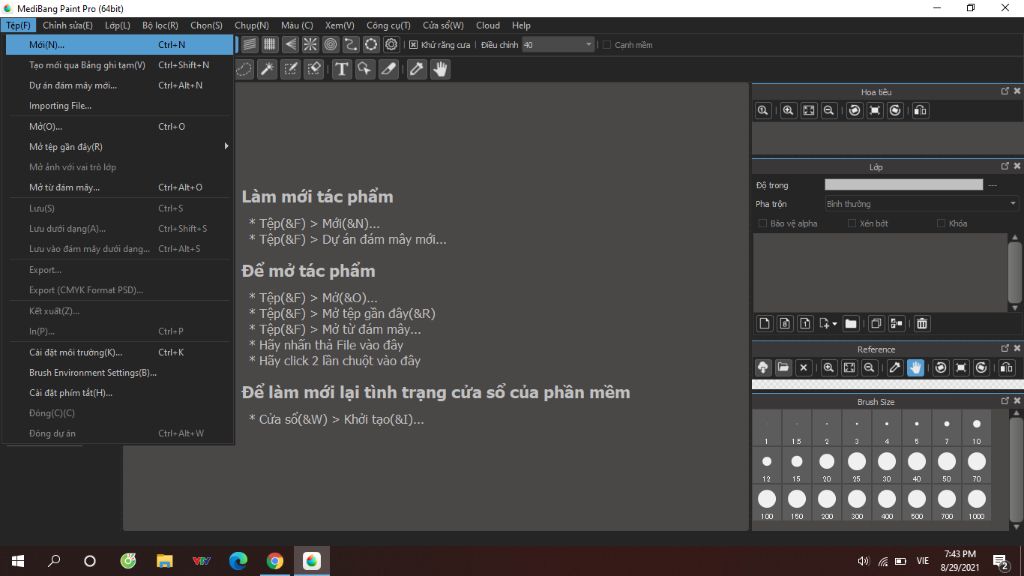This screenshot has width=1024, height=576.
Task: Click the X clear icon in Reference panel
Action: pyautogui.click(x=803, y=368)
